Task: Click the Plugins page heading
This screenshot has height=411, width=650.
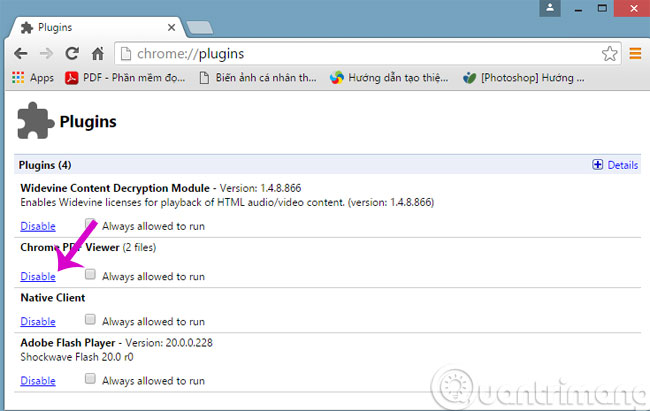Action: pos(88,122)
